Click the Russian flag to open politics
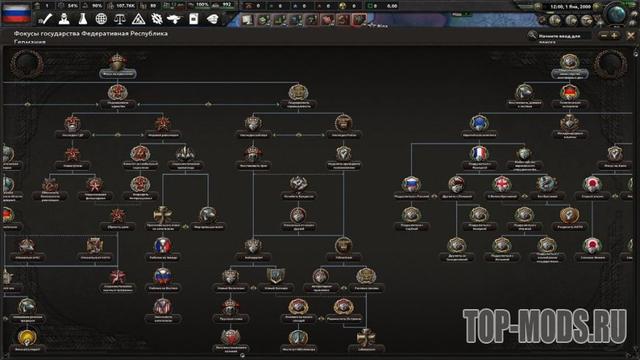The width and height of the screenshot is (640, 360). [x=16, y=13]
